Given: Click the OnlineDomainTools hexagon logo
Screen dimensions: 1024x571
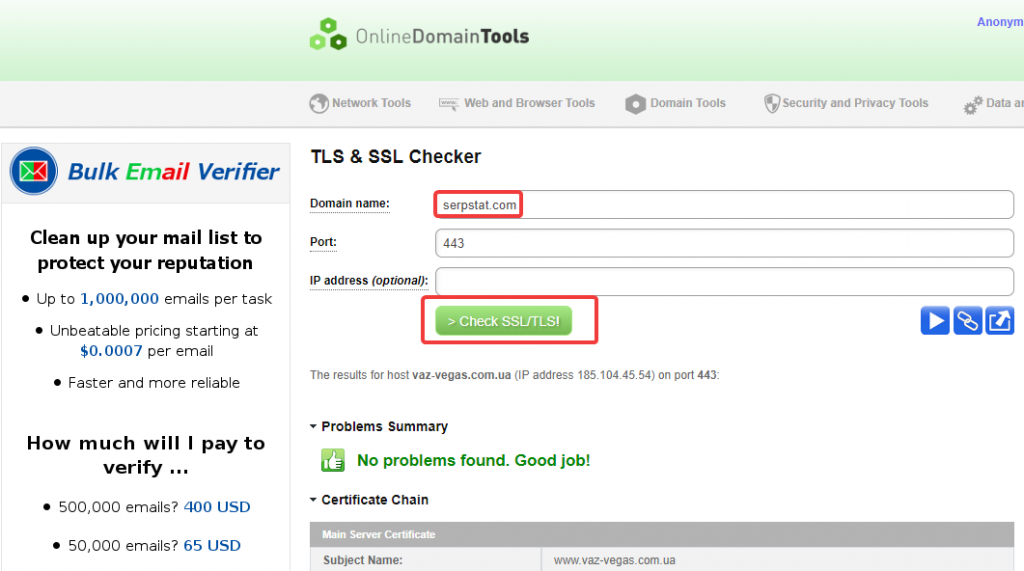Looking at the screenshot, I should (x=327, y=34).
